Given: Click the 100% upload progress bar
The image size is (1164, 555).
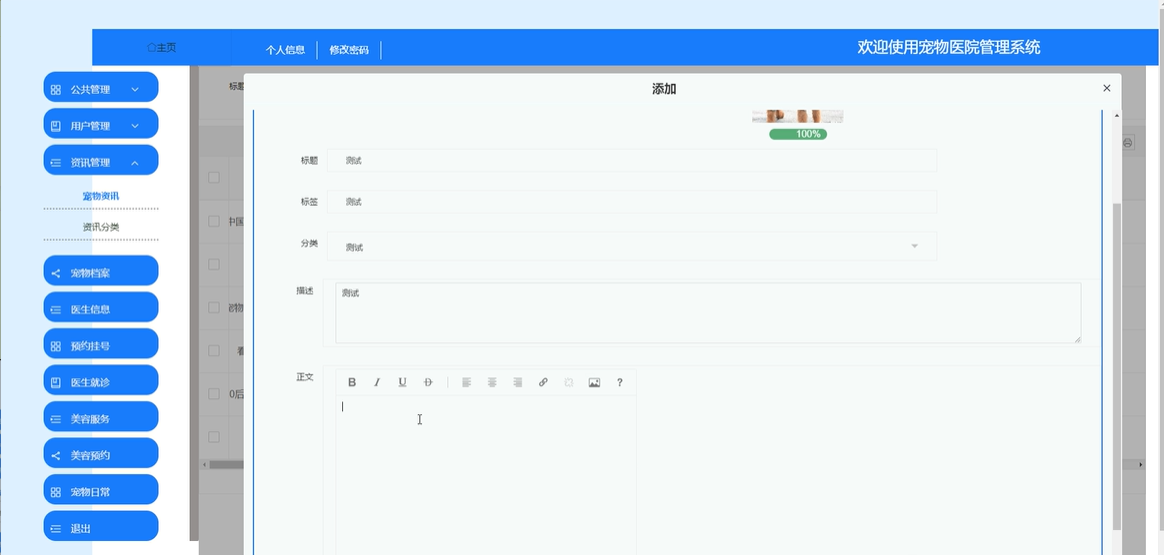Looking at the screenshot, I should tap(798, 134).
